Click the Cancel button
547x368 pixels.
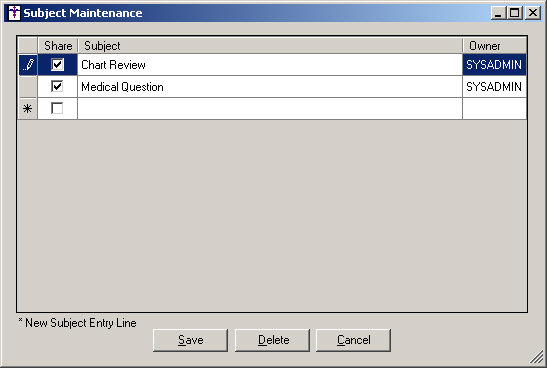click(353, 340)
